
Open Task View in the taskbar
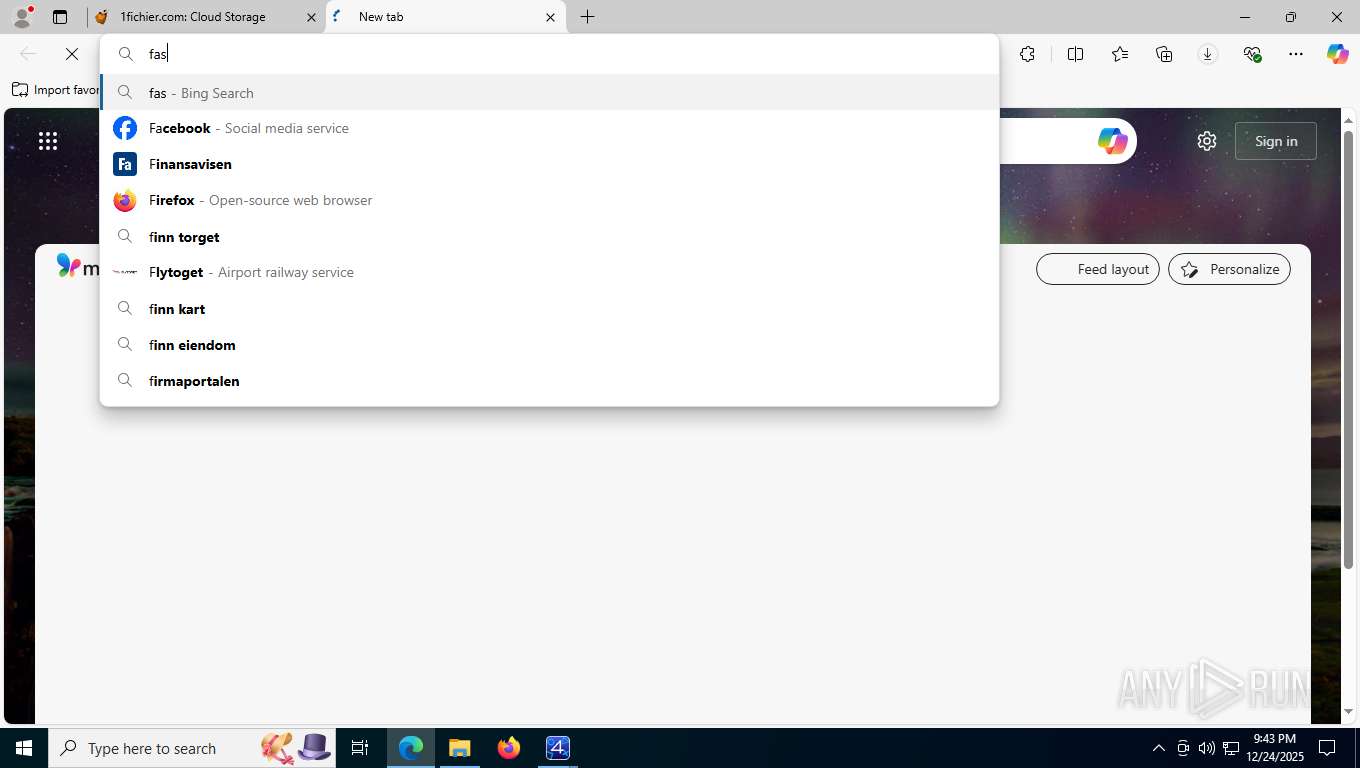(x=360, y=748)
